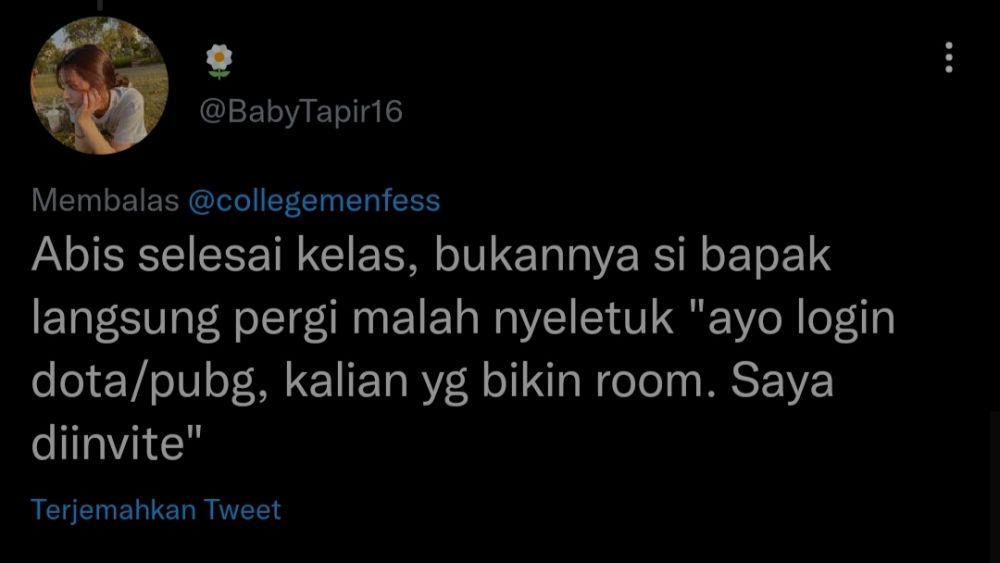Select the tweet line starting Abis selesai kelas
This screenshot has height=563, width=1000.
pyautogui.click(x=431, y=255)
